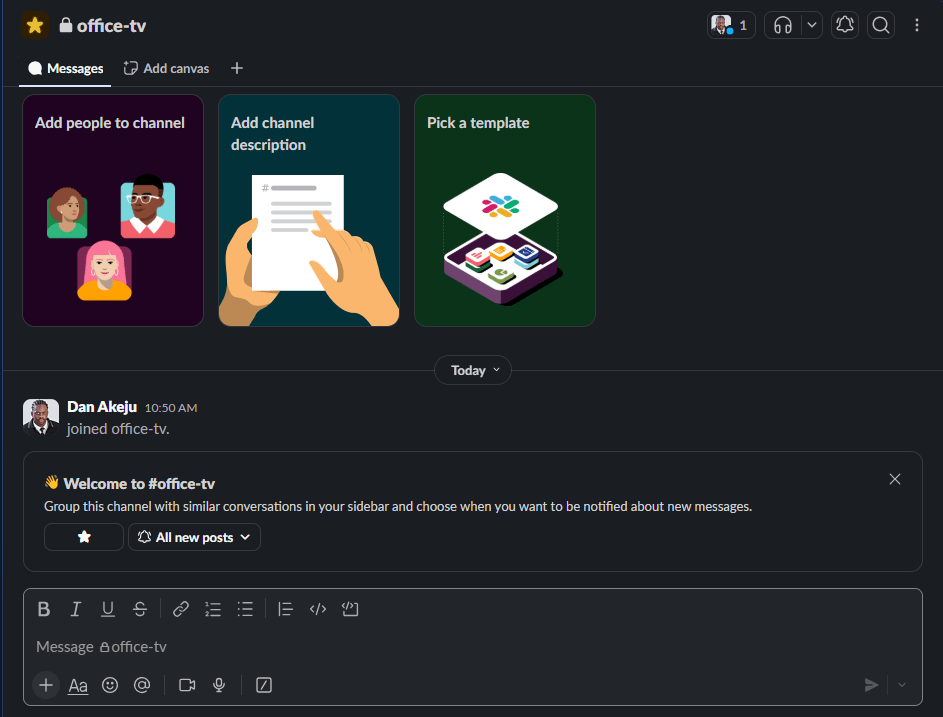Toggle bulleted list formatting
The height and width of the screenshot is (717, 943).
pyautogui.click(x=245, y=609)
